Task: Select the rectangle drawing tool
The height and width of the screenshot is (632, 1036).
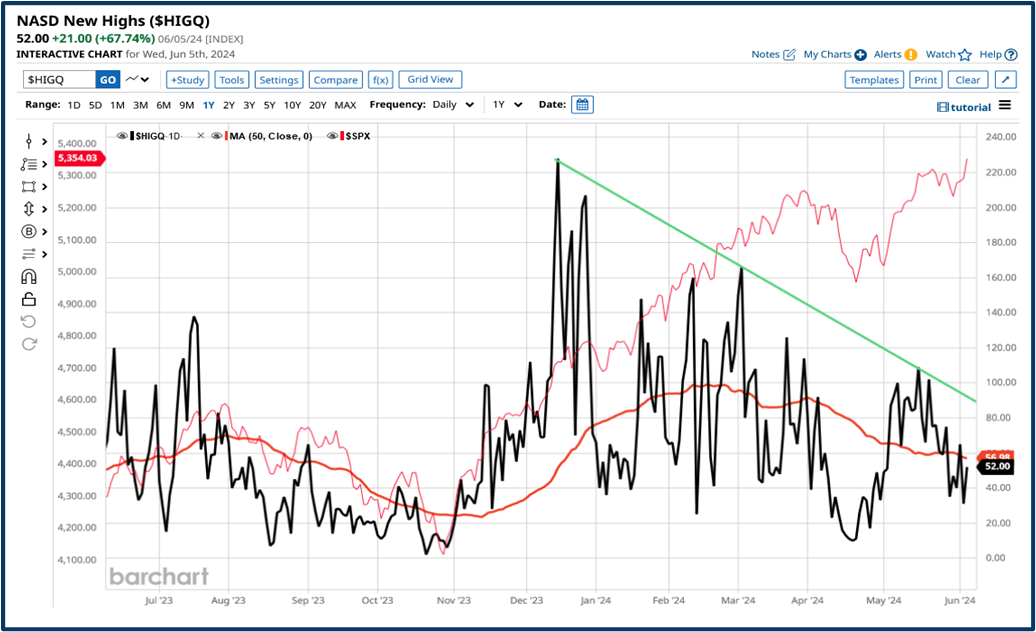Action: [30, 186]
